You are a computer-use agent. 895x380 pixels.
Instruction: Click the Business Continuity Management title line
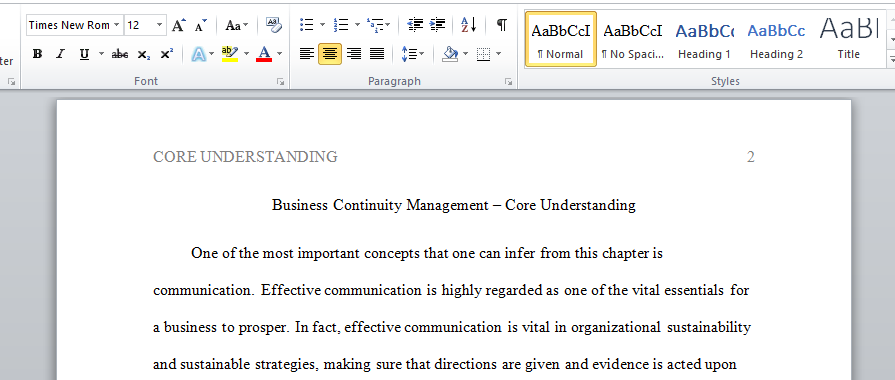tap(454, 205)
